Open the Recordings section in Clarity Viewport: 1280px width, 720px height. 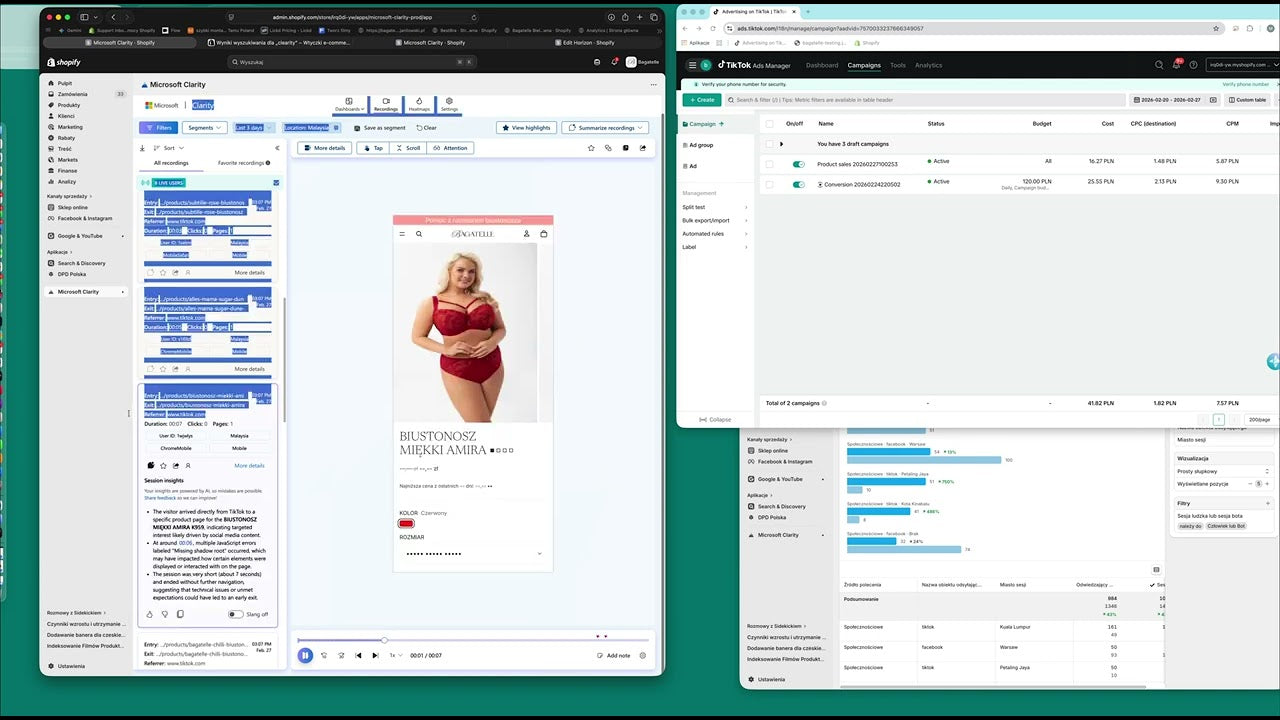(x=385, y=103)
